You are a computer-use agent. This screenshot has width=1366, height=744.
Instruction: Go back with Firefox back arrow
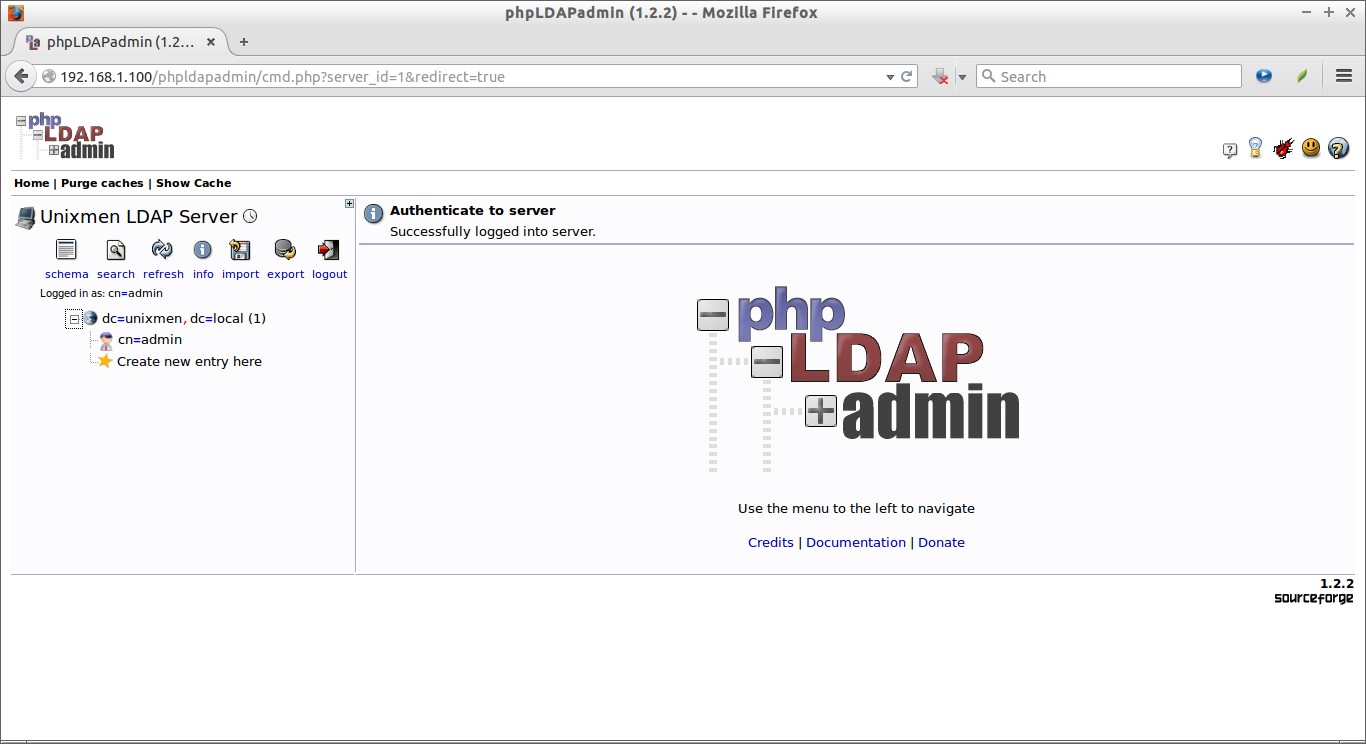pyautogui.click(x=20, y=76)
